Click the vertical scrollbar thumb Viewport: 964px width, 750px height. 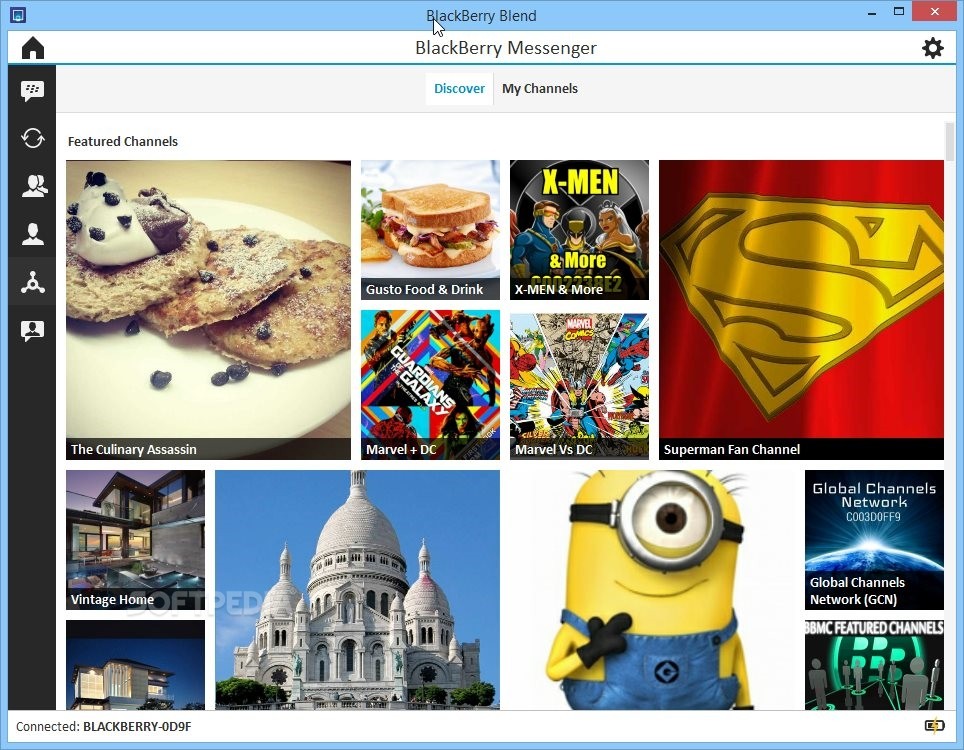(950, 141)
